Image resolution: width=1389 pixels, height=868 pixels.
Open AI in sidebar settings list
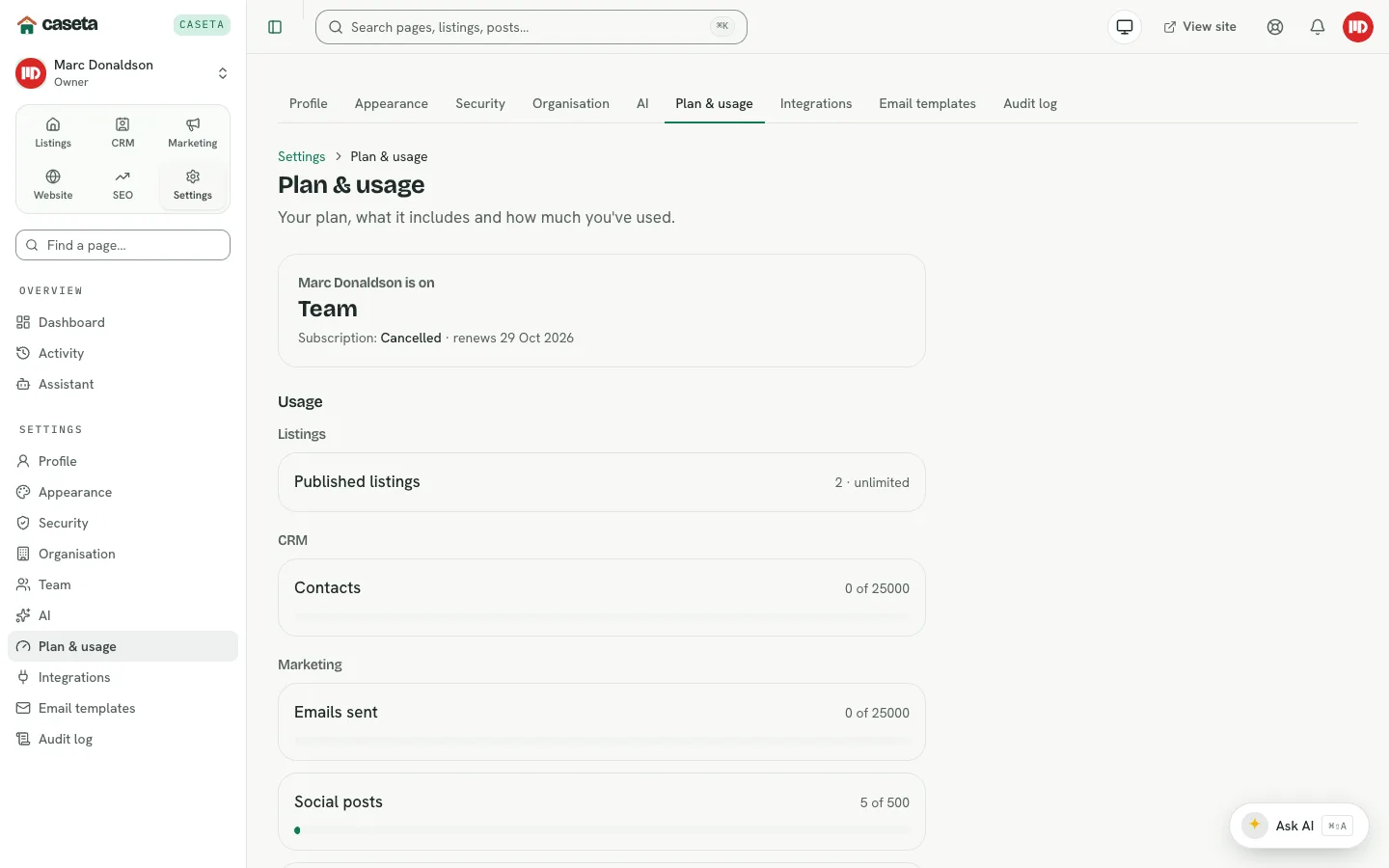click(123, 615)
